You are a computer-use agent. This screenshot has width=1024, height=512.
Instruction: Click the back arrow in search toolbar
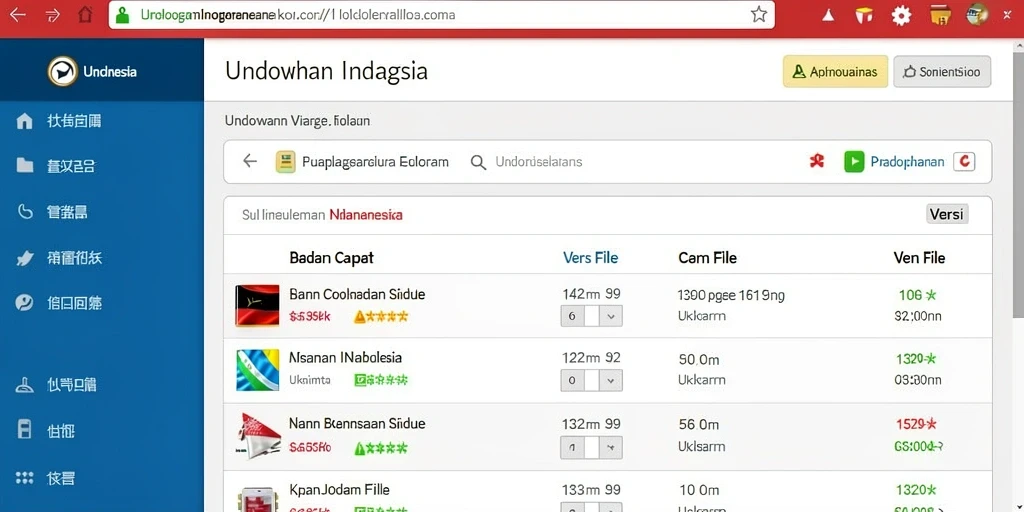(249, 161)
